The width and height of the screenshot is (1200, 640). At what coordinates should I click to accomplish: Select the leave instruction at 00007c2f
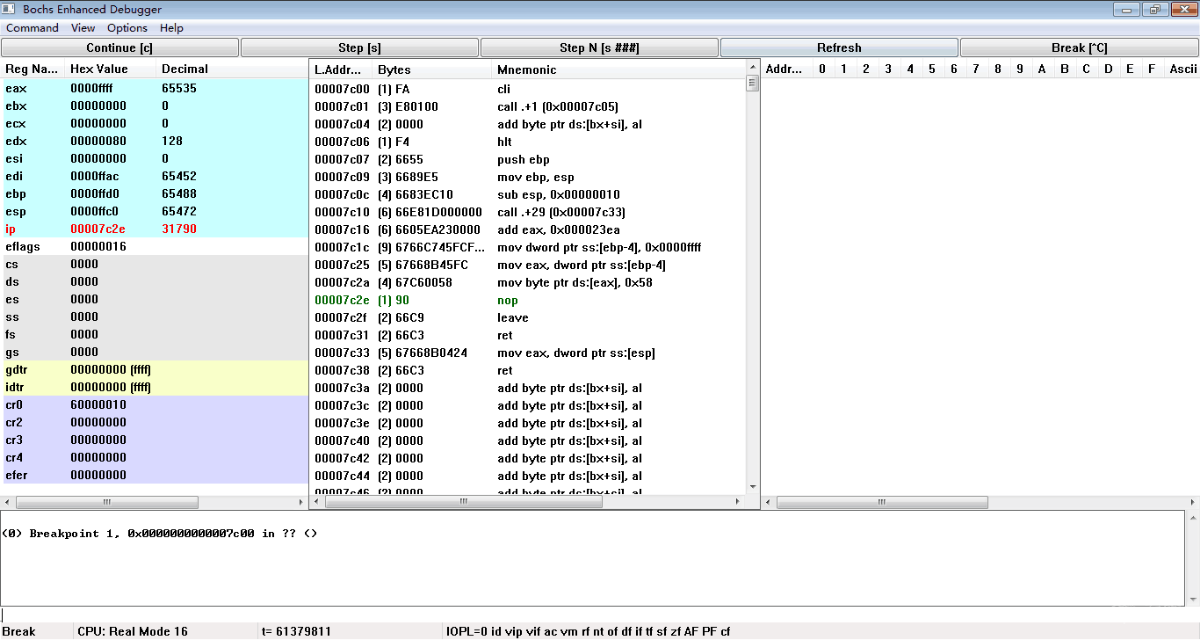pos(528,317)
